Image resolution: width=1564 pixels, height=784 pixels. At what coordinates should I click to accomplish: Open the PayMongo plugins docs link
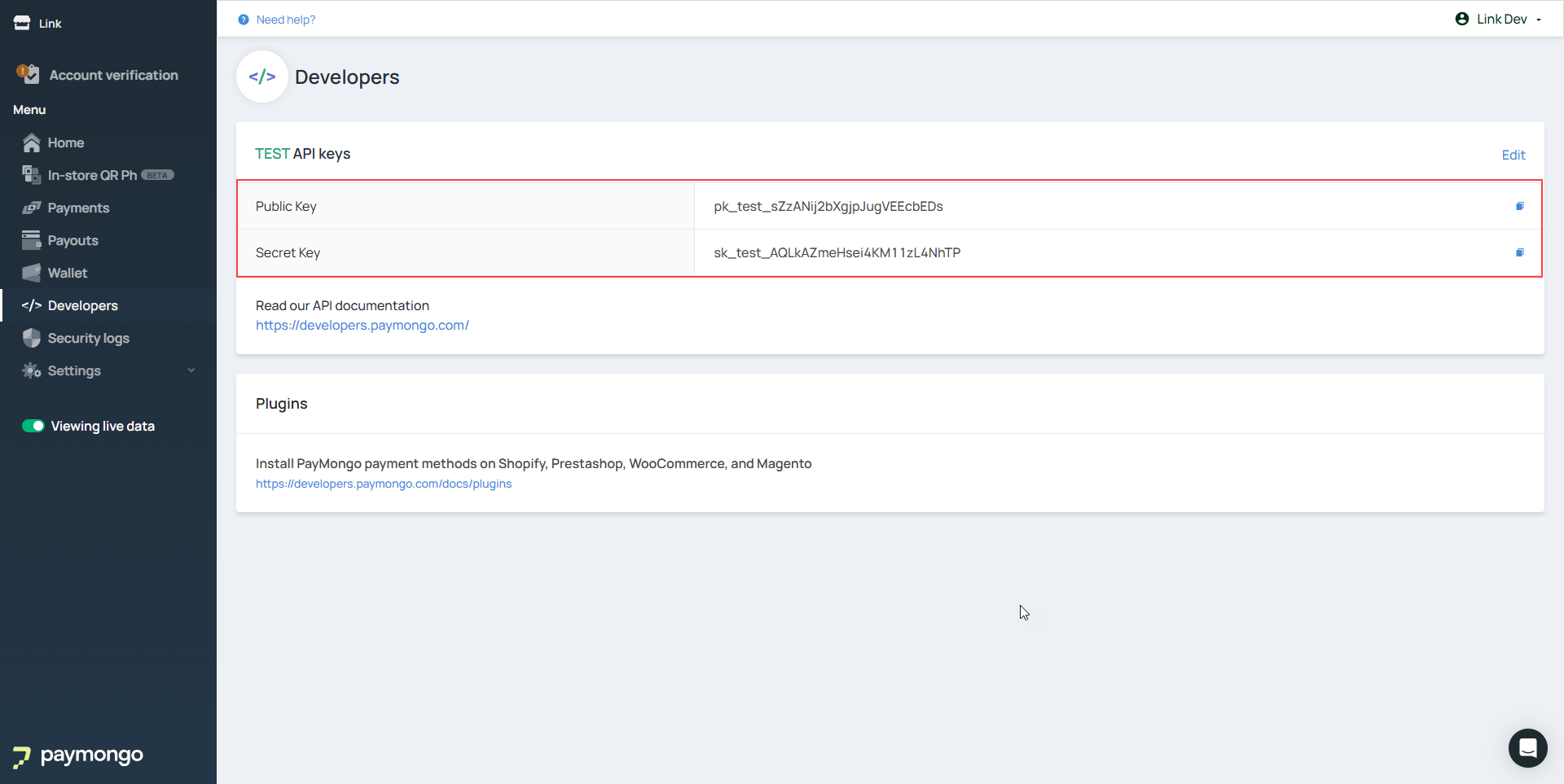pos(384,484)
